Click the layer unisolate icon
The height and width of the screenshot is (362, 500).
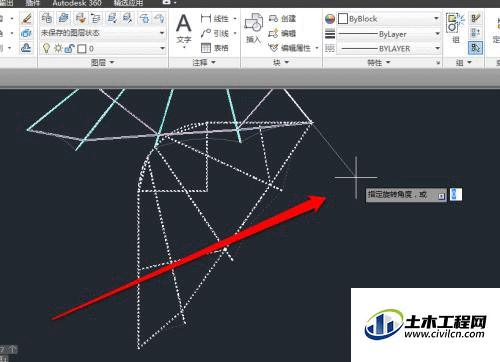tap(128, 18)
